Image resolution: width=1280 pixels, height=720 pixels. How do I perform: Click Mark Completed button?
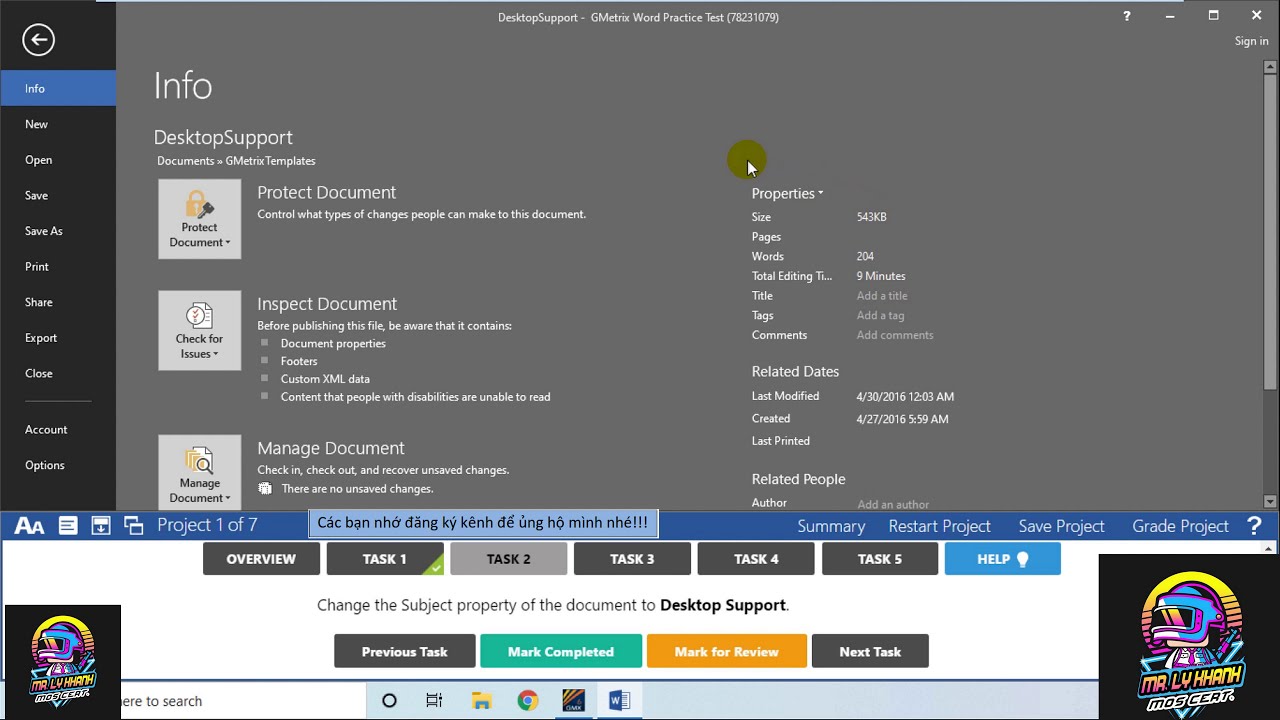pyautogui.click(x=561, y=651)
